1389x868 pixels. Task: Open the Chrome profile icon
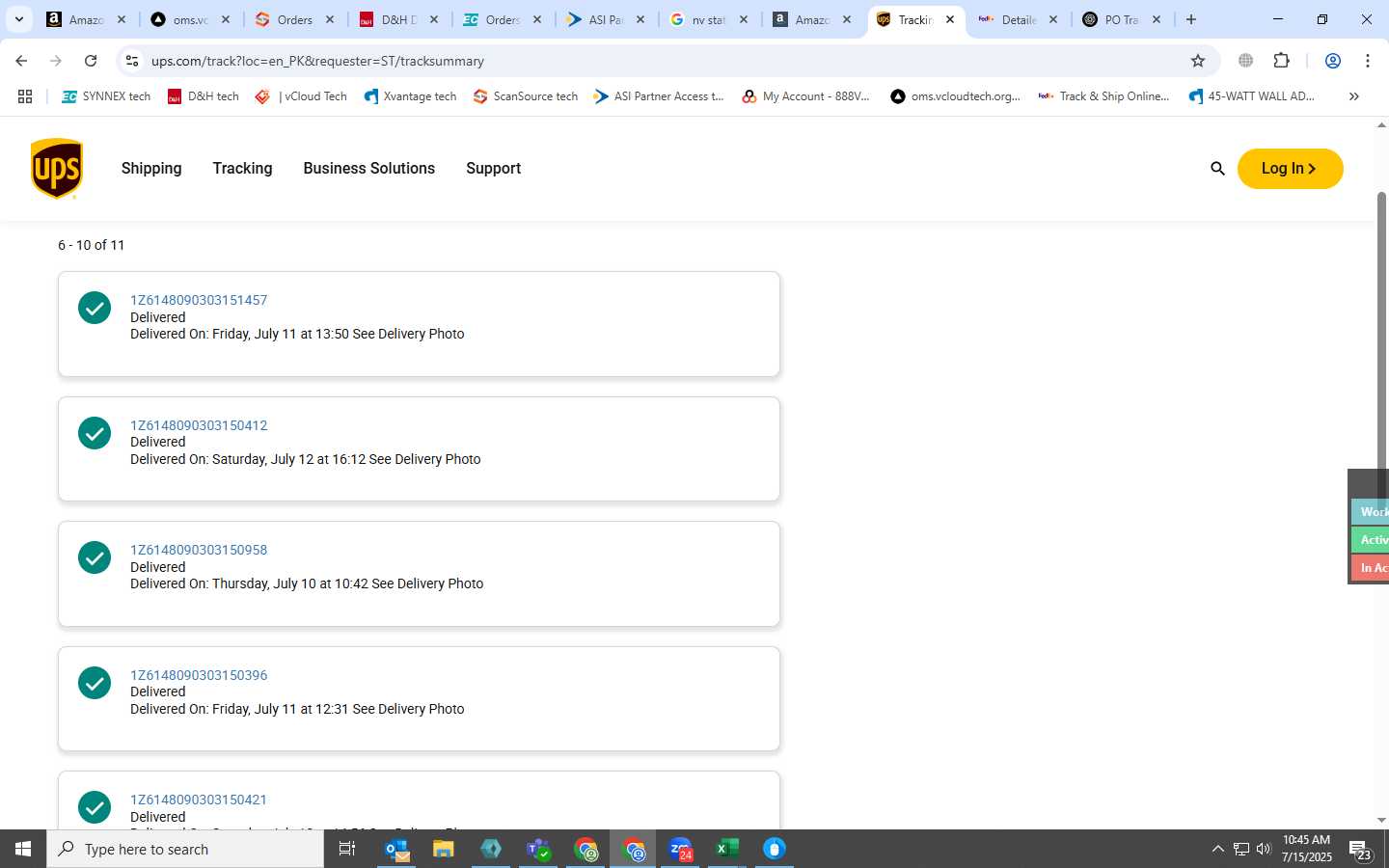(1333, 61)
